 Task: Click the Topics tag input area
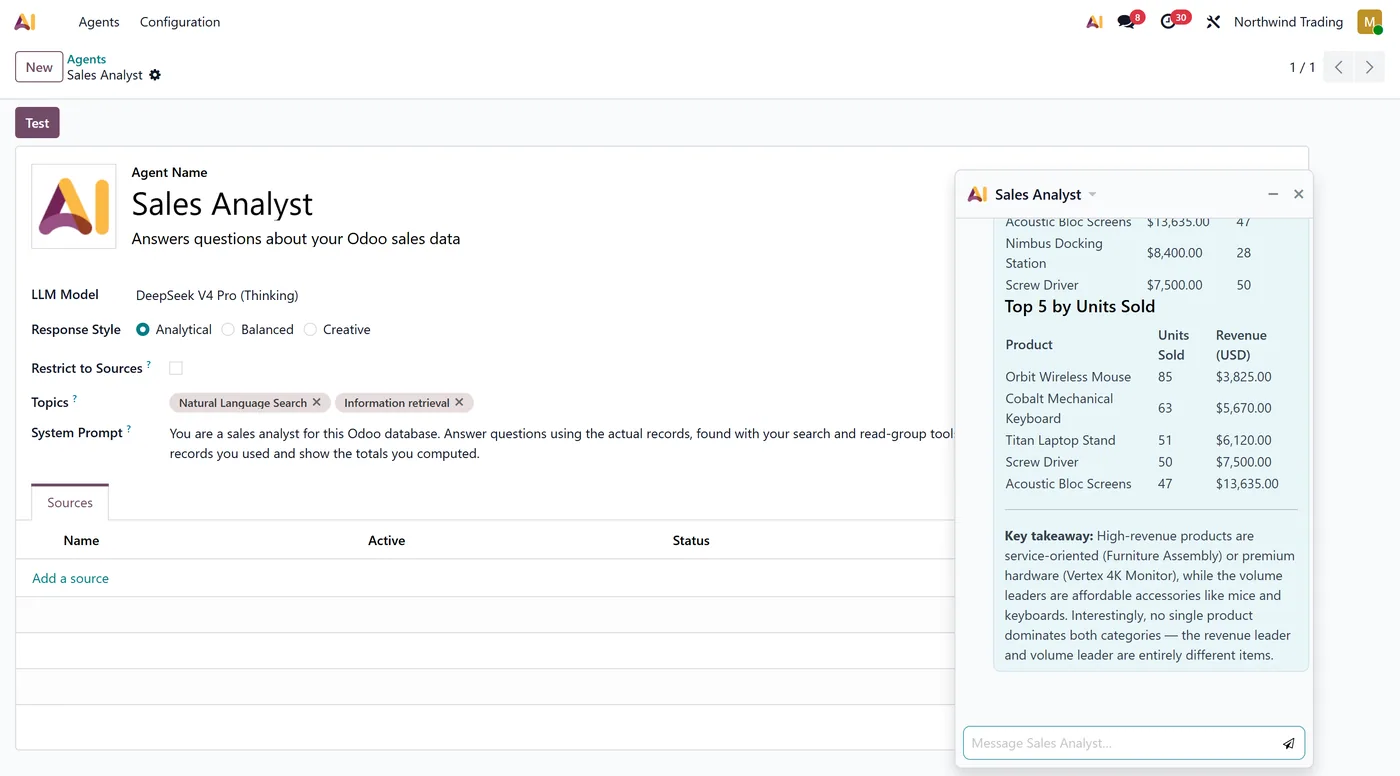tap(560, 402)
